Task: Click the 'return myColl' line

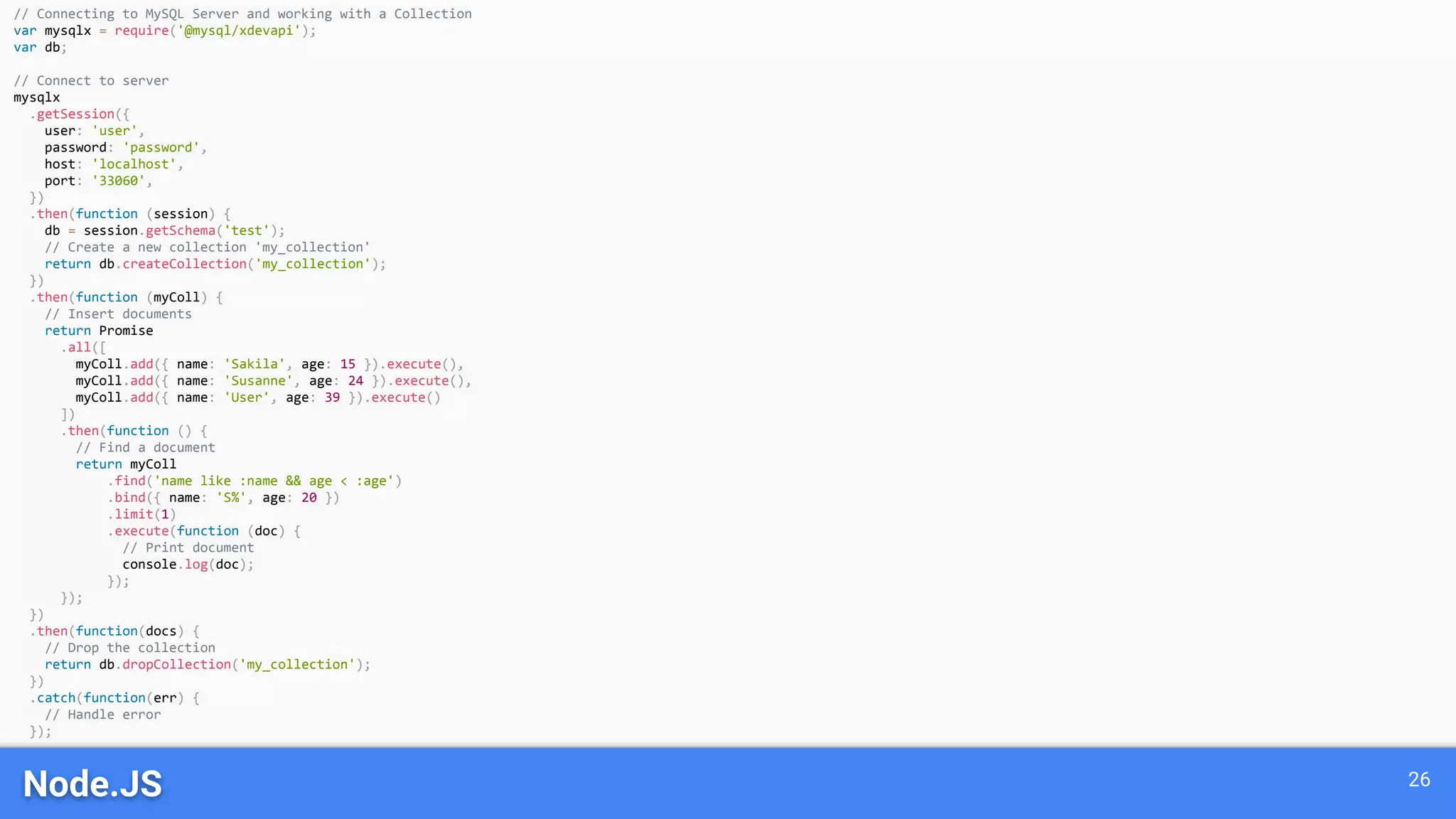Action: [x=126, y=465]
